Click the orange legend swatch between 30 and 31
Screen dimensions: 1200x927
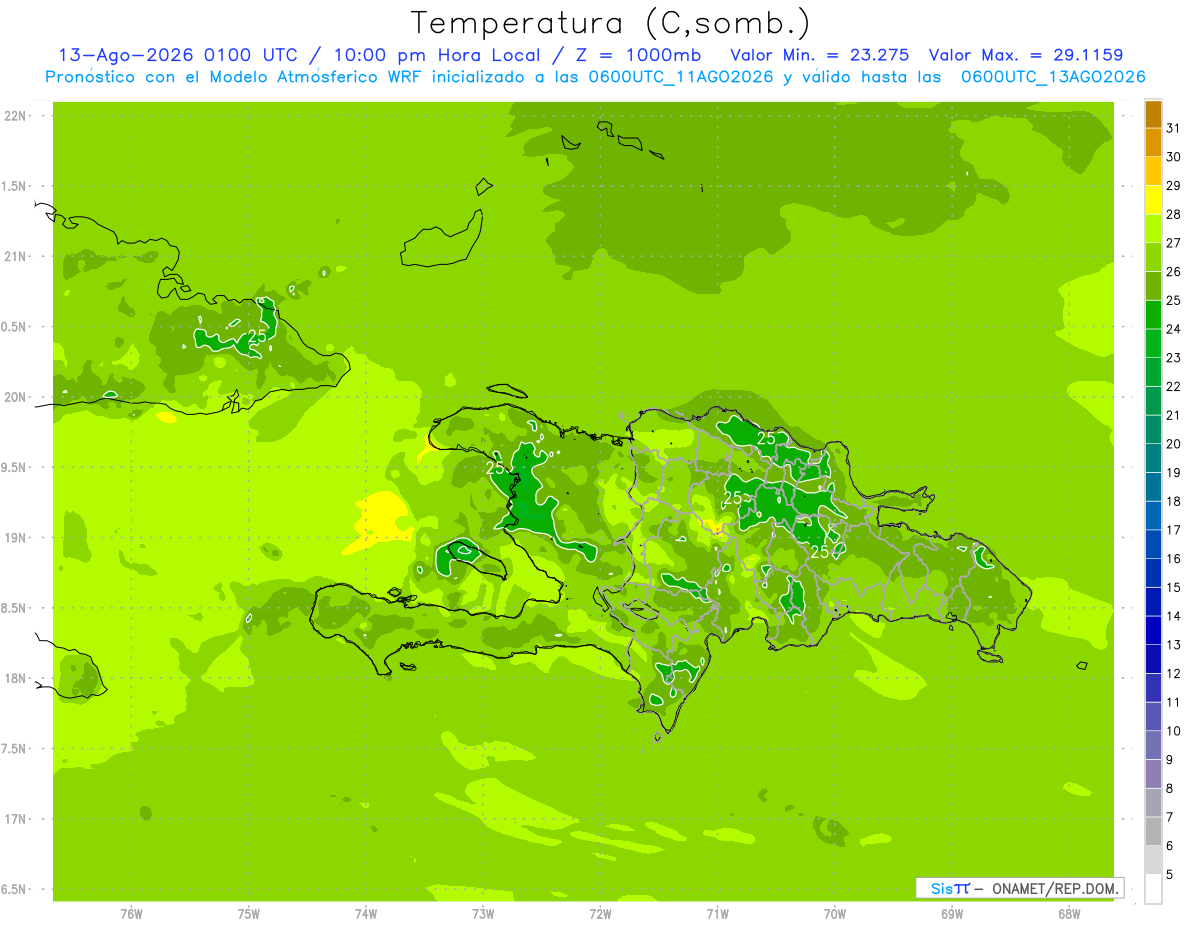pos(1153,143)
